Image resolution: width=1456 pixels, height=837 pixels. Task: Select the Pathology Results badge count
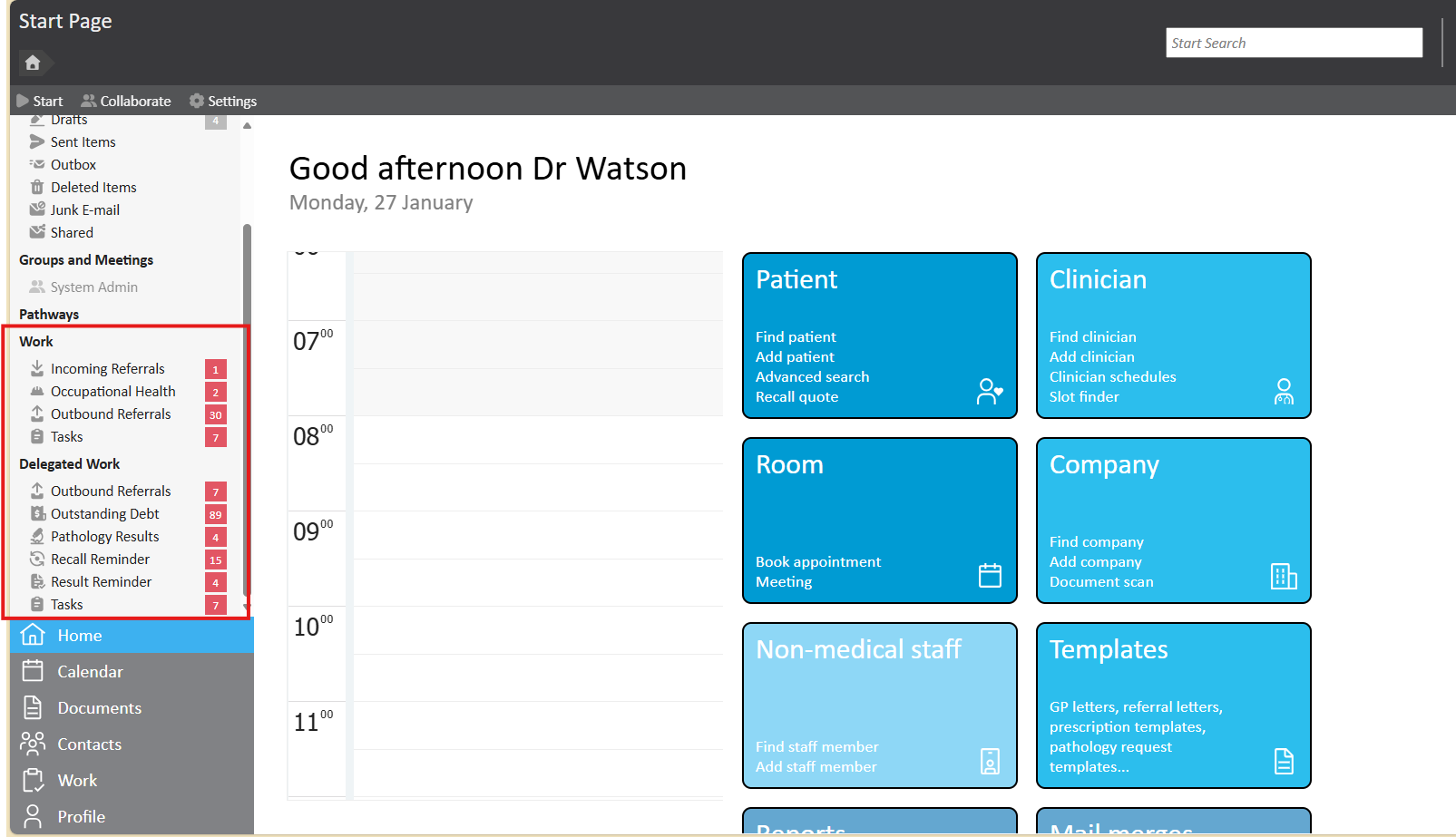click(216, 537)
